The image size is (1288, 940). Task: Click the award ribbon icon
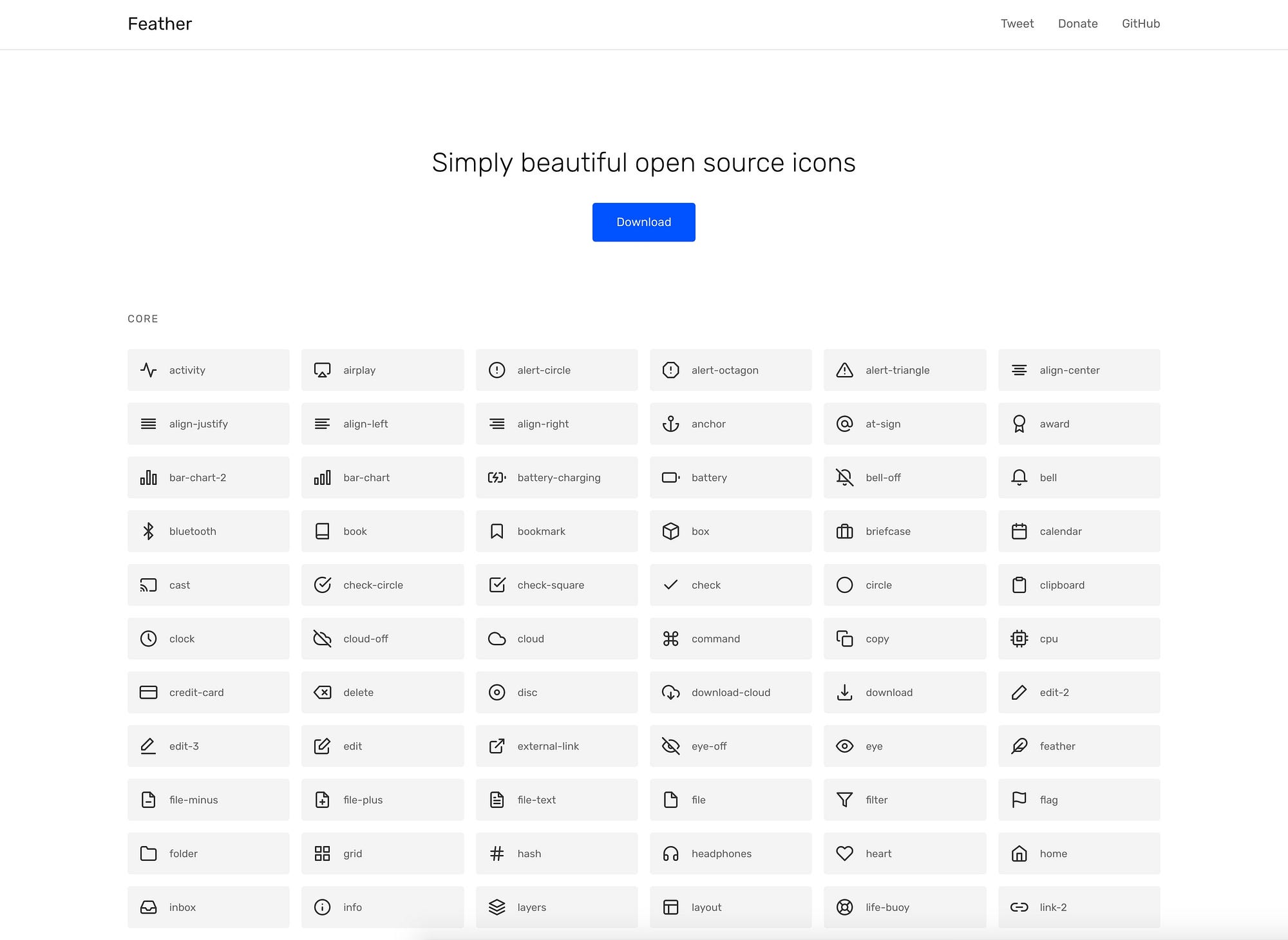1019,424
